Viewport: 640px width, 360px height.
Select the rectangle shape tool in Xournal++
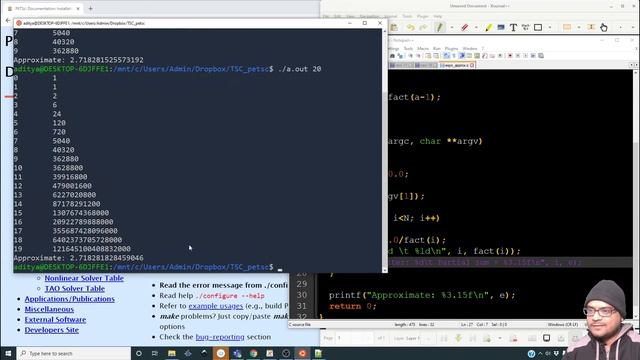coord(538,27)
